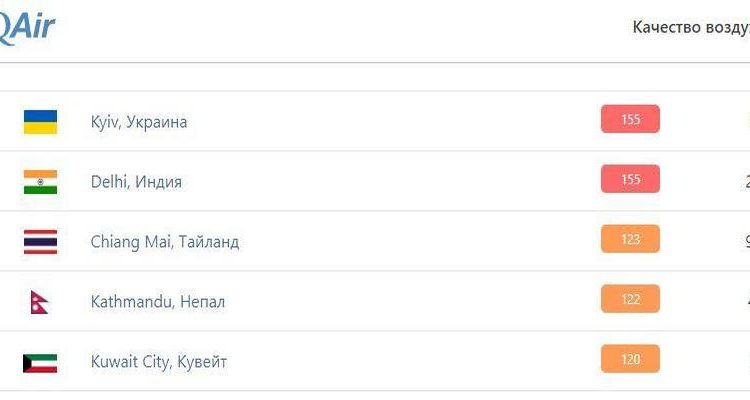The image size is (750, 400).
Task: Click Kyiv's red 155 AQI badge
Action: (630, 120)
